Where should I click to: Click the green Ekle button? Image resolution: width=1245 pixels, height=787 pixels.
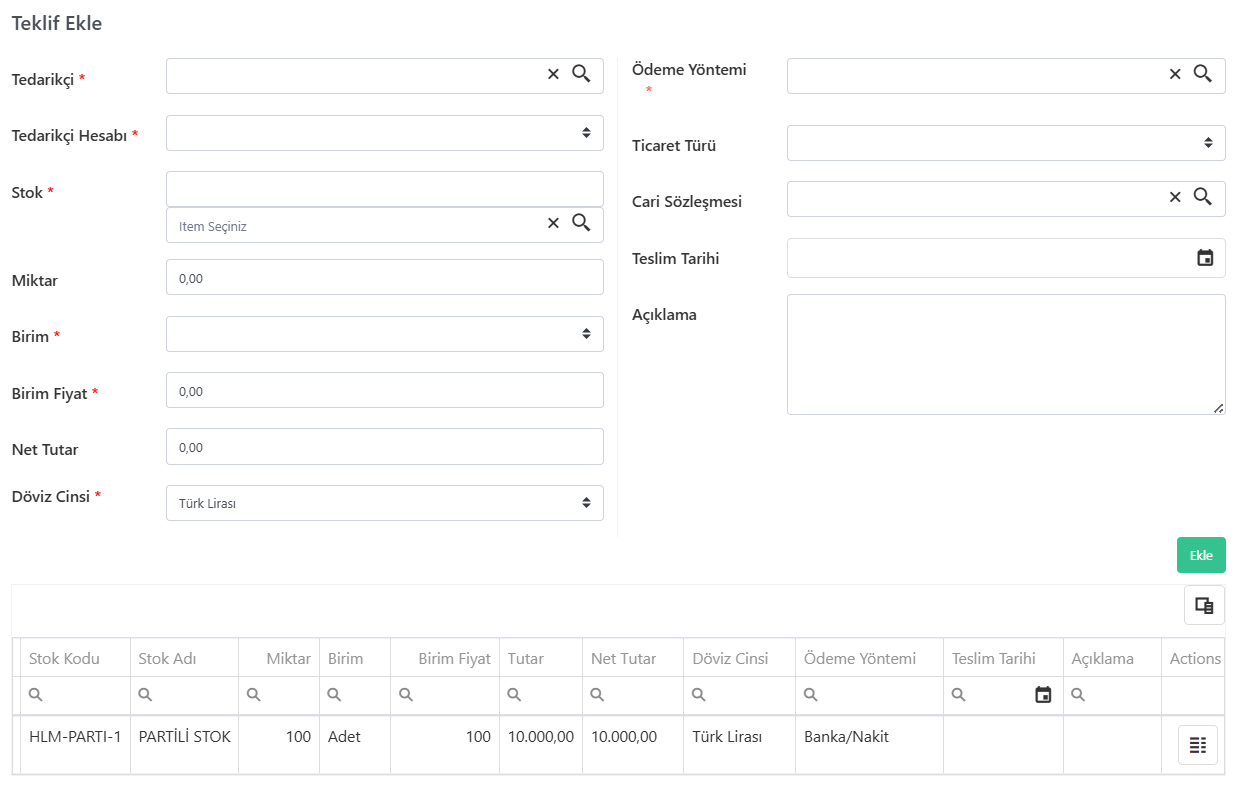coord(1201,555)
